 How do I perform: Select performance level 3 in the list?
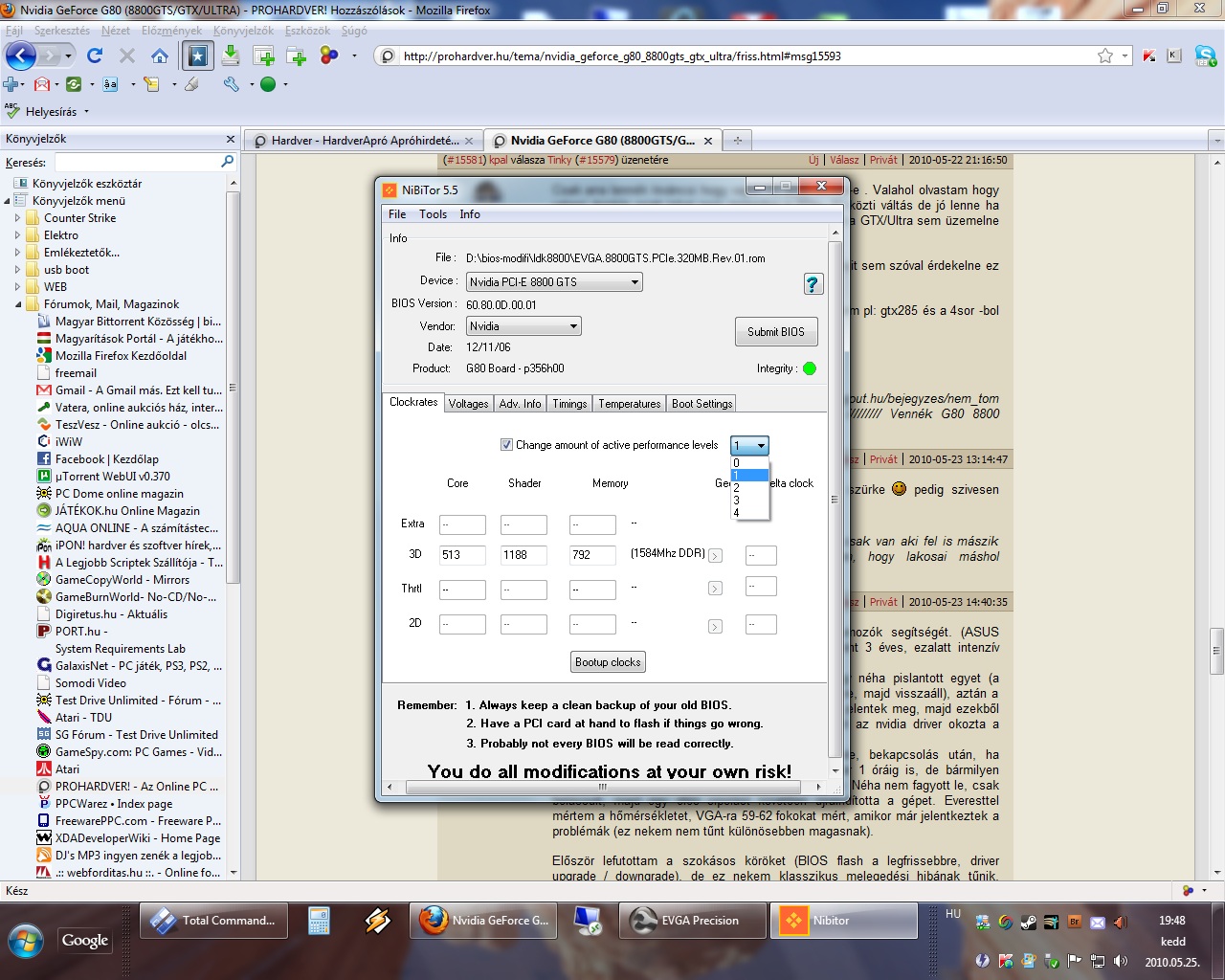coord(749,500)
